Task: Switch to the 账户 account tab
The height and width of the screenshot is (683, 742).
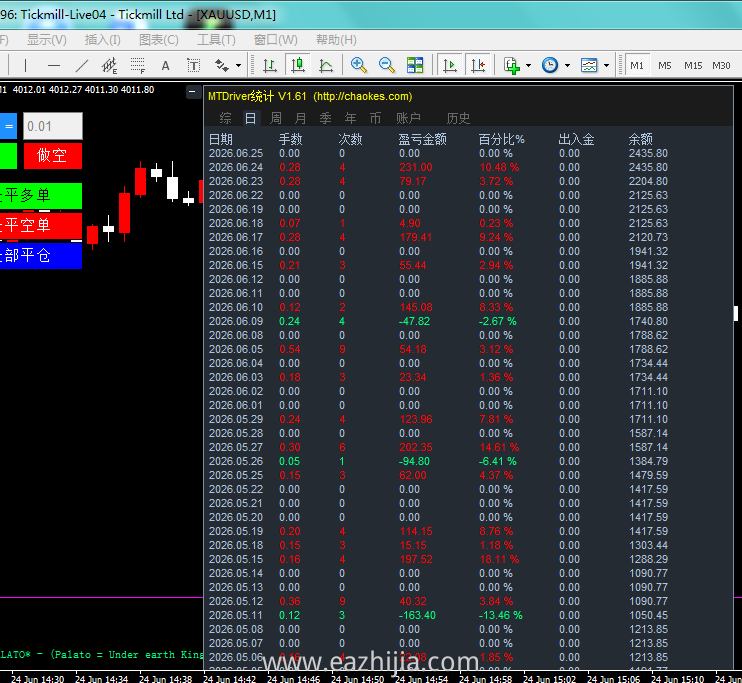Action: click(408, 118)
